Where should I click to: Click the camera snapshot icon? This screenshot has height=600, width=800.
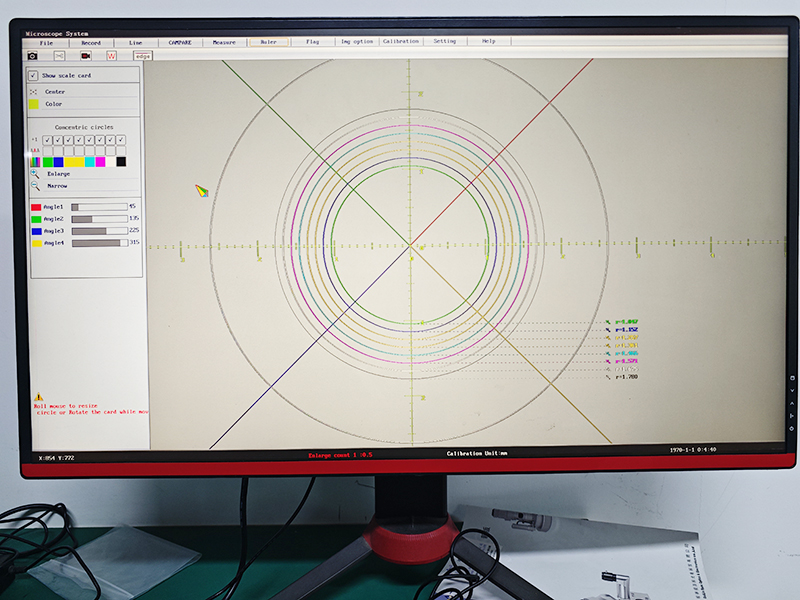[32, 56]
